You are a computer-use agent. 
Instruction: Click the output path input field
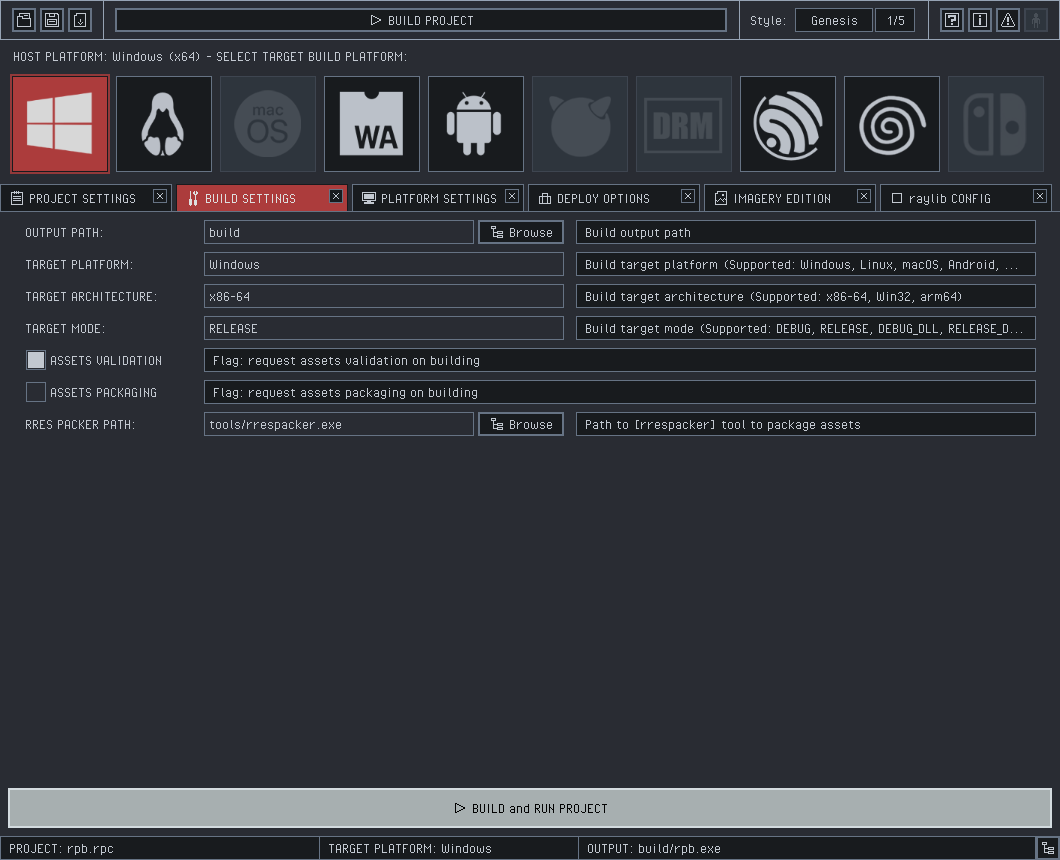coord(339,233)
